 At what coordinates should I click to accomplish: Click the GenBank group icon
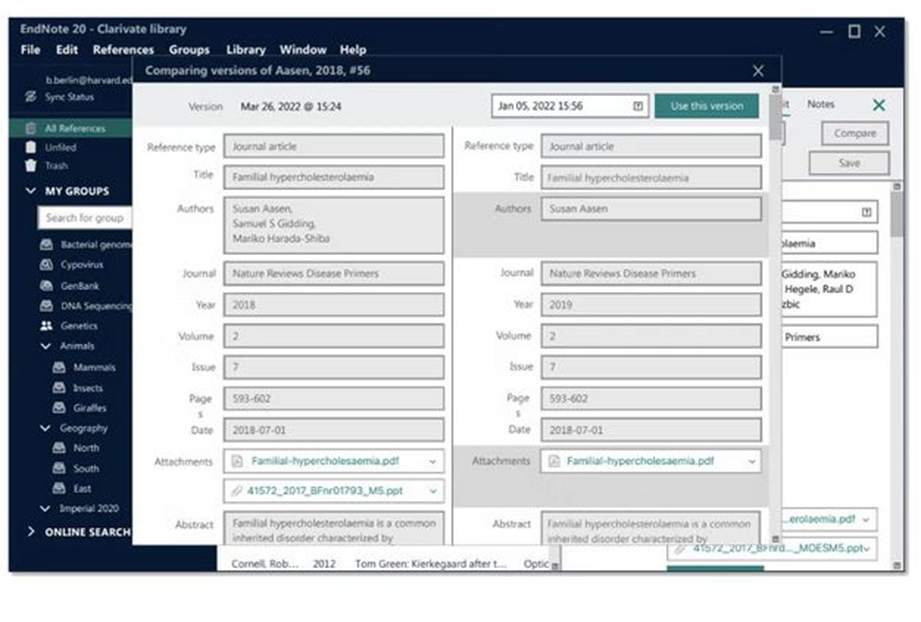46,285
